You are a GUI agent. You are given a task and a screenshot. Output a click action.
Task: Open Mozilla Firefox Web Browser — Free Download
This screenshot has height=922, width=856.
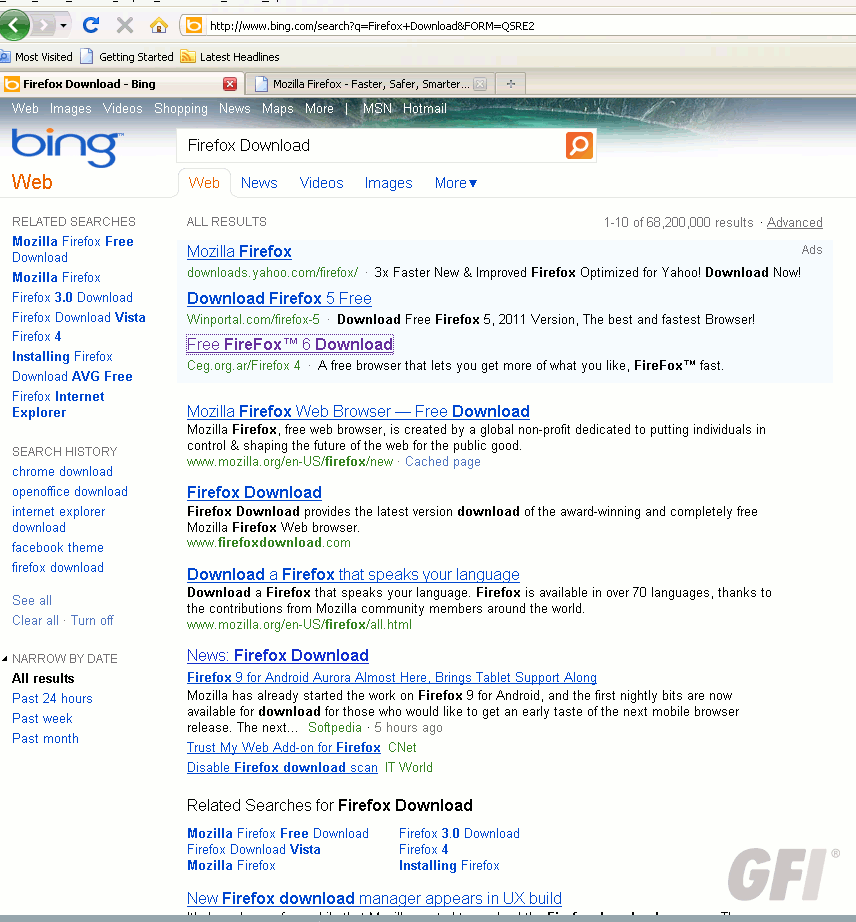click(358, 411)
